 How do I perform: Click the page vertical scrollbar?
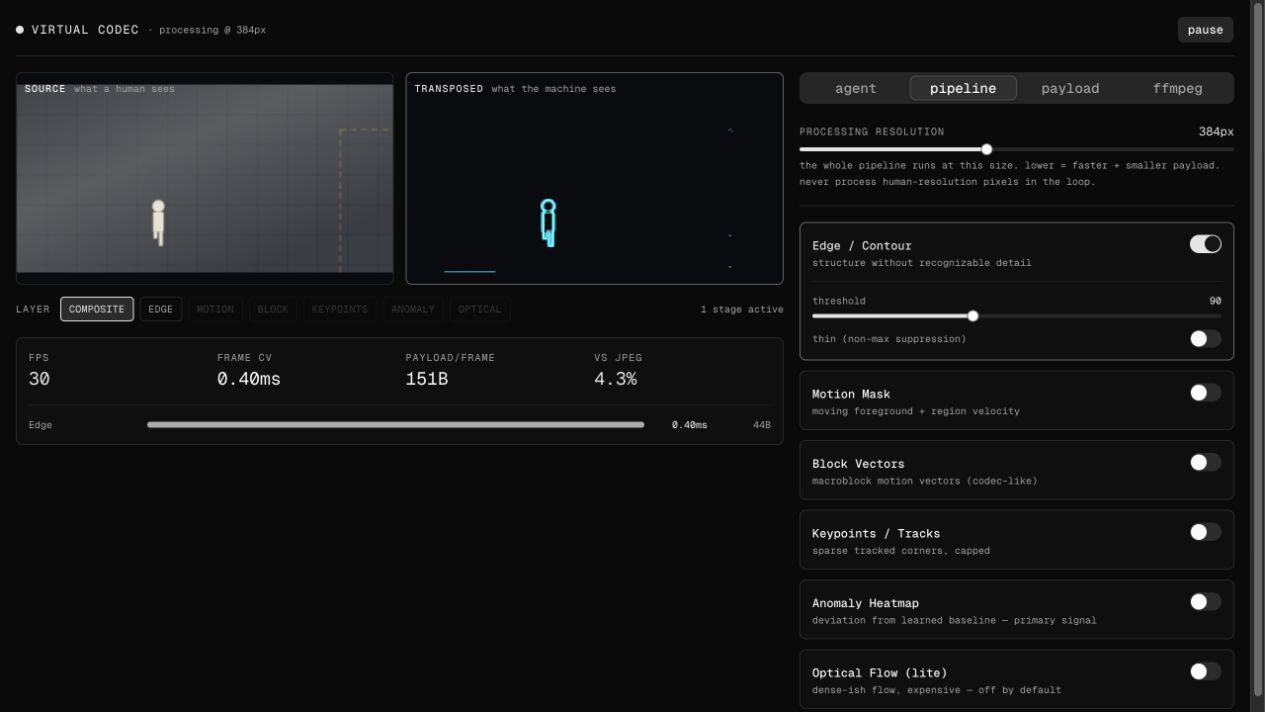click(1258, 350)
